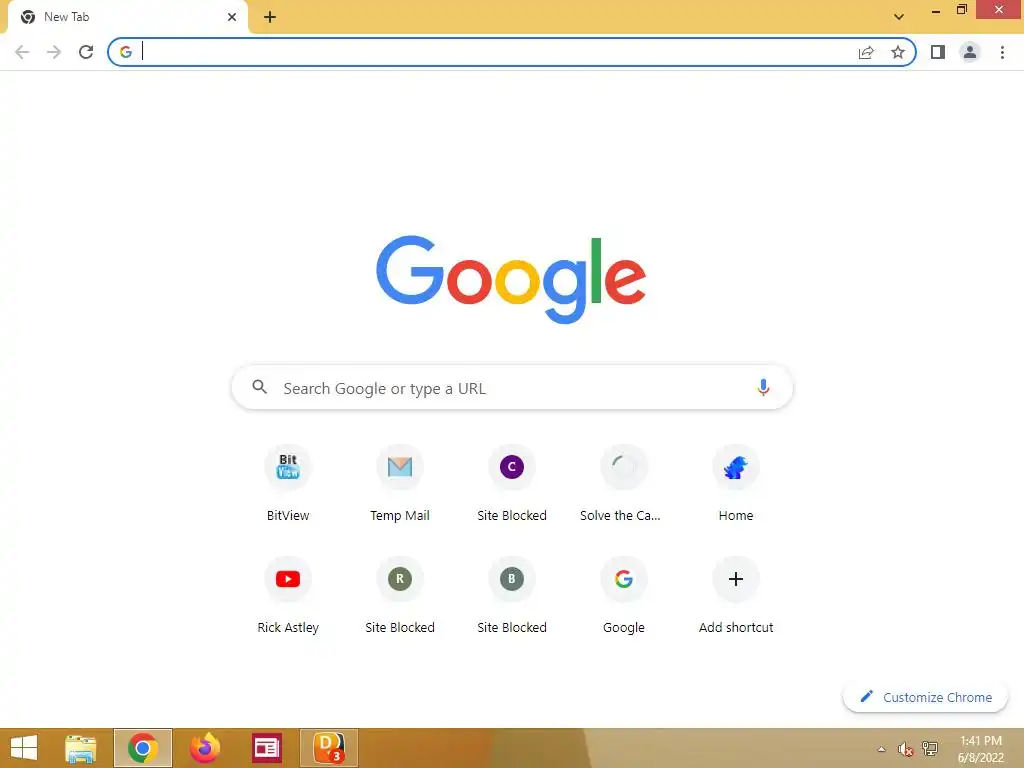The width and height of the screenshot is (1024, 768).
Task: Open Chrome's three-dot menu
Action: click(1002, 52)
